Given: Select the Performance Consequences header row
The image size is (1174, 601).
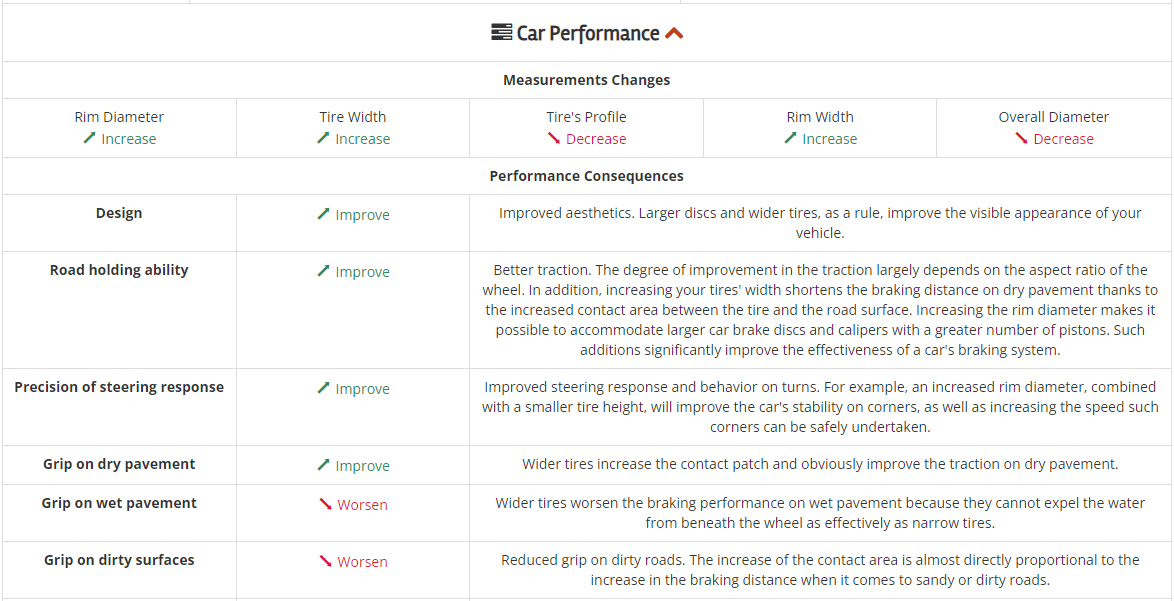Looking at the screenshot, I should point(587,176).
